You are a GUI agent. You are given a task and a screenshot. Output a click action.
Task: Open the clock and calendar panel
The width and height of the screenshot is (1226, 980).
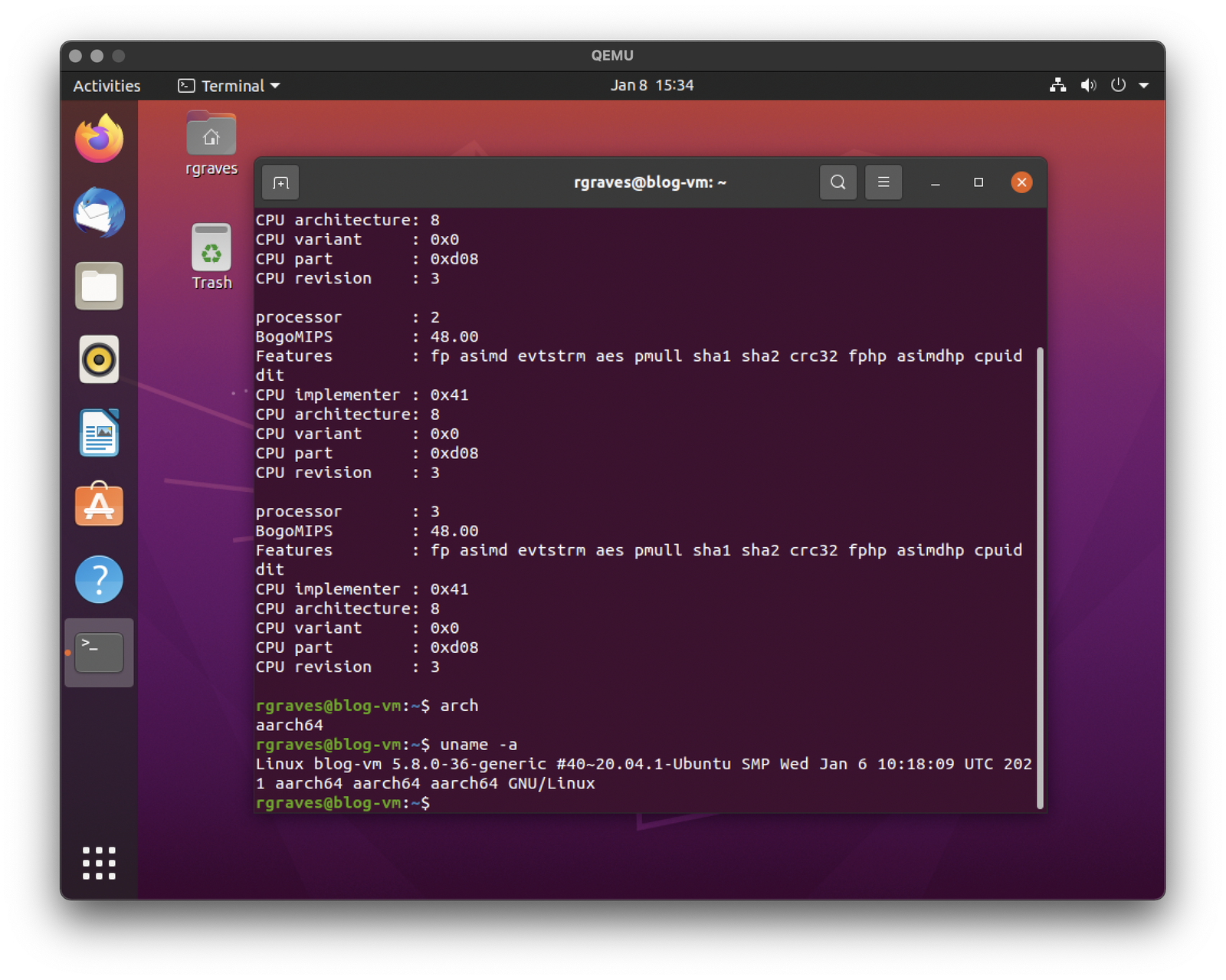[x=651, y=86]
